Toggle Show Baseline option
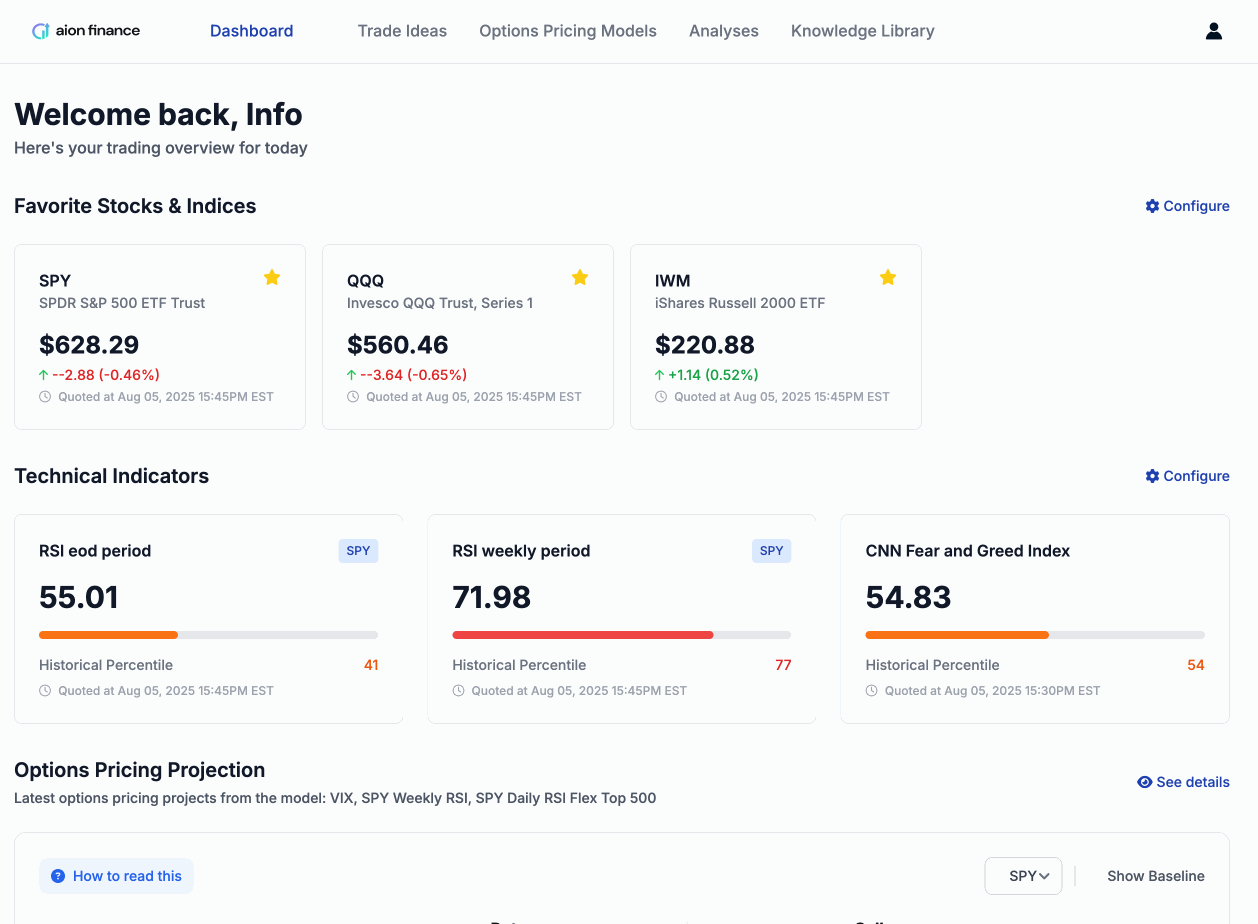The width and height of the screenshot is (1258, 924). click(1156, 876)
